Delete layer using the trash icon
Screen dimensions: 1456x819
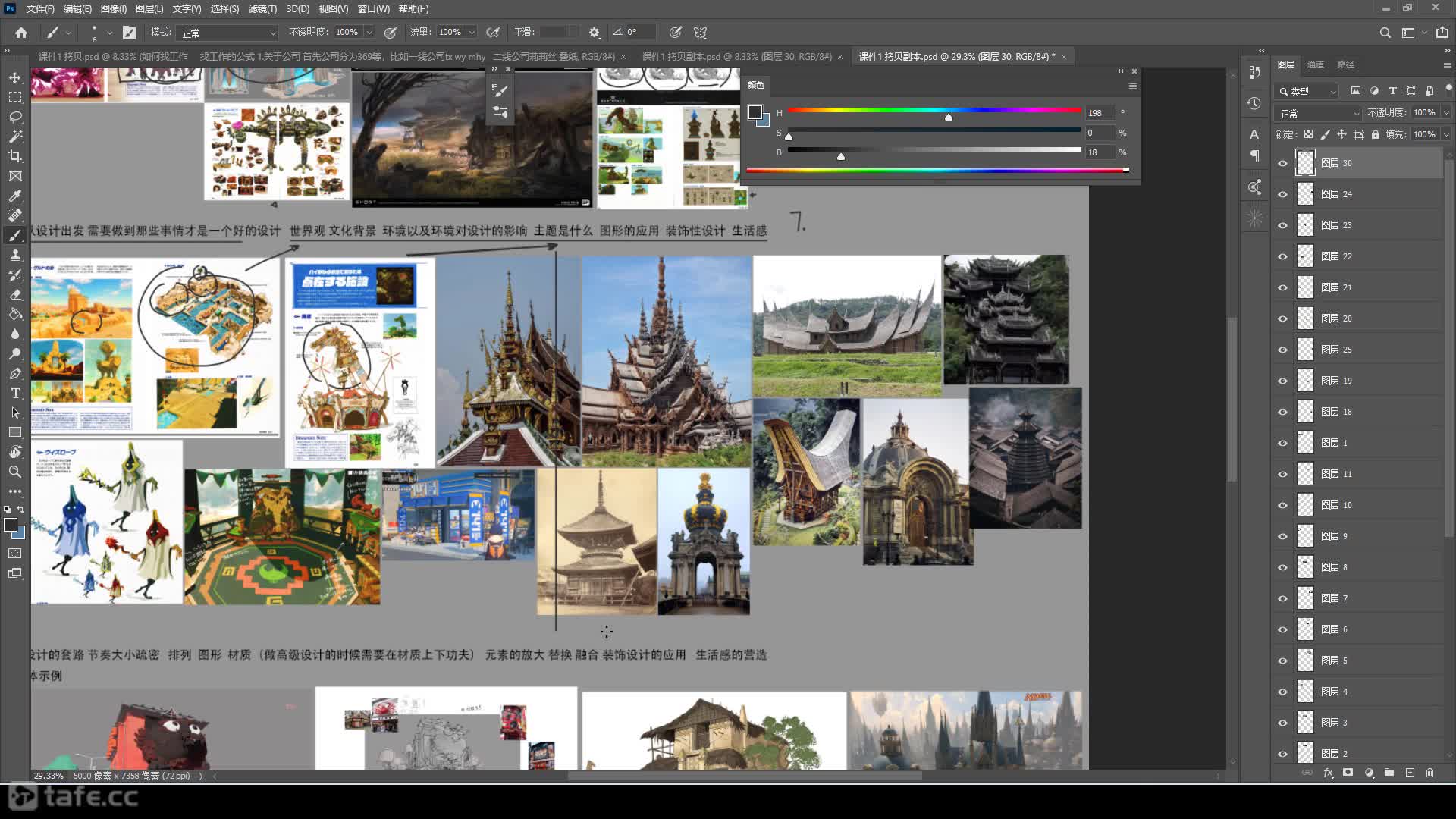point(1429,773)
